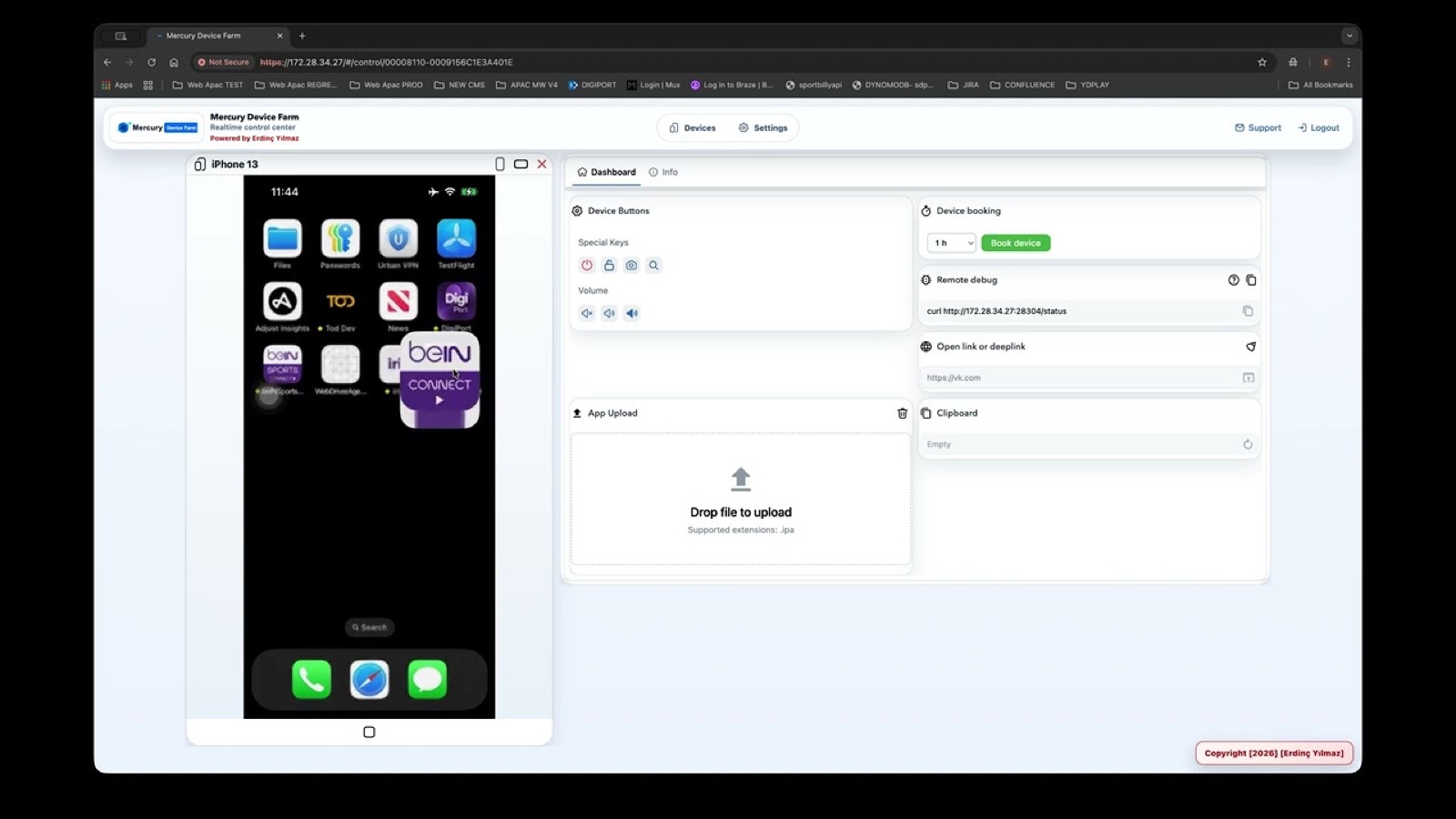
Task: Click the Logout link
Action: 1319,128
